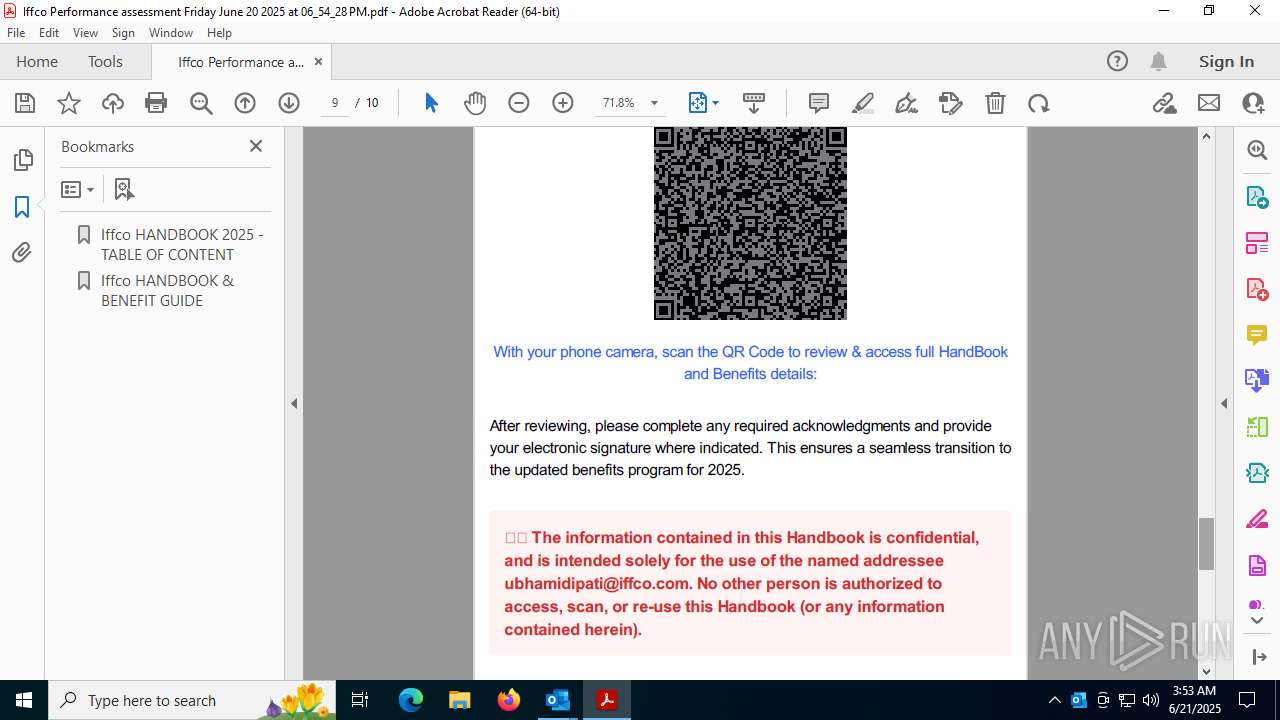This screenshot has width=1280, height=720.
Task: Open the Help menu
Action: [219, 33]
